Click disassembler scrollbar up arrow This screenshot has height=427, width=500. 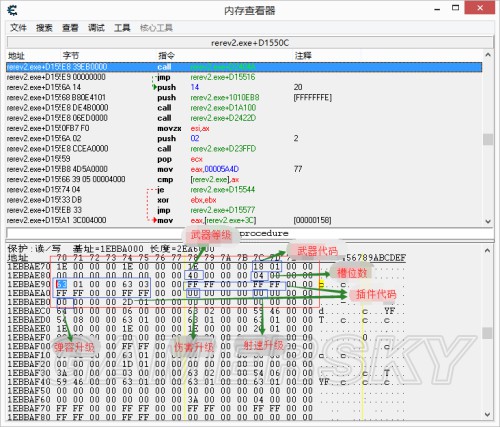[x=488, y=55]
